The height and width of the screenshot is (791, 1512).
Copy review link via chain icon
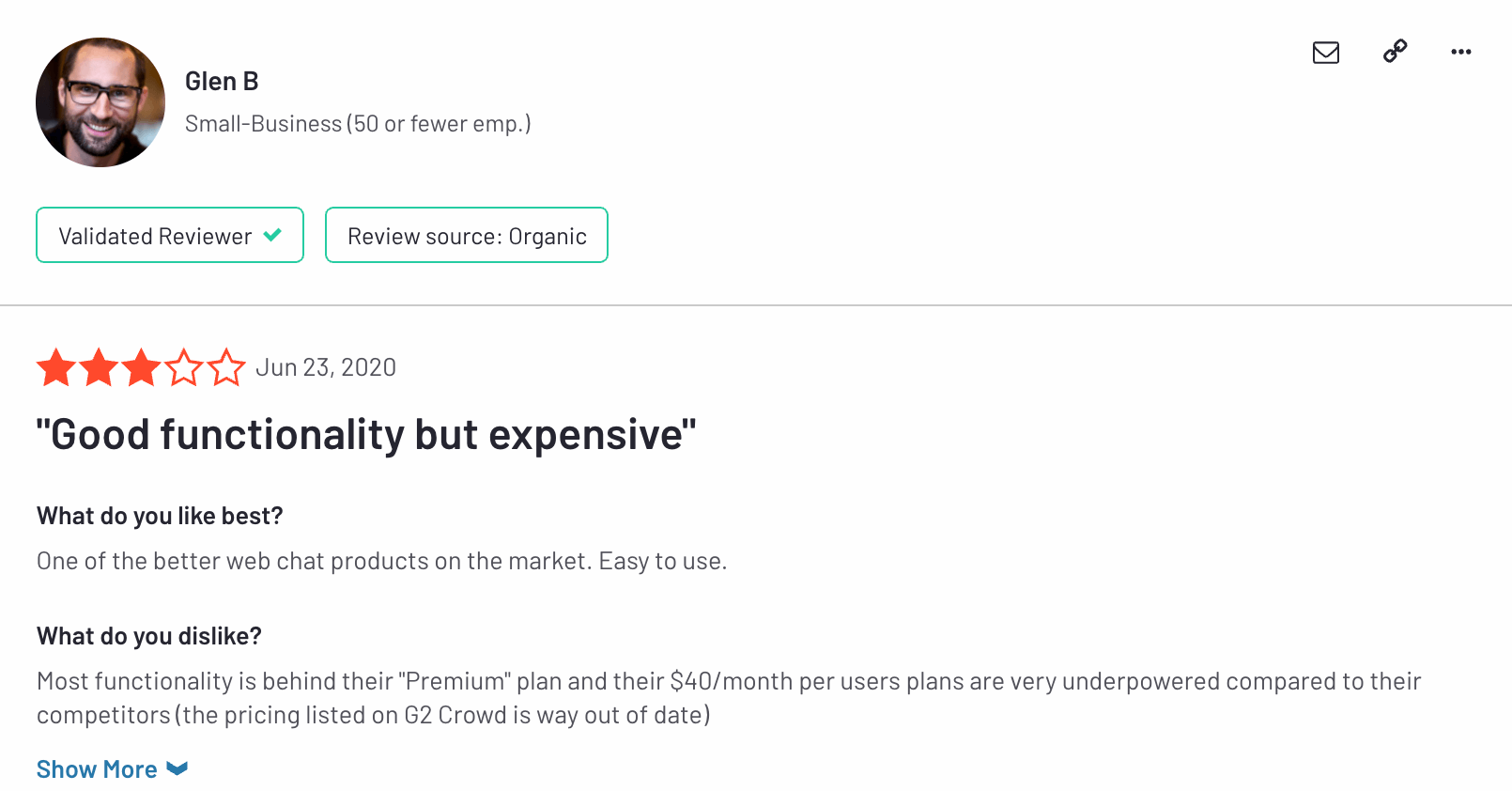click(x=1395, y=51)
